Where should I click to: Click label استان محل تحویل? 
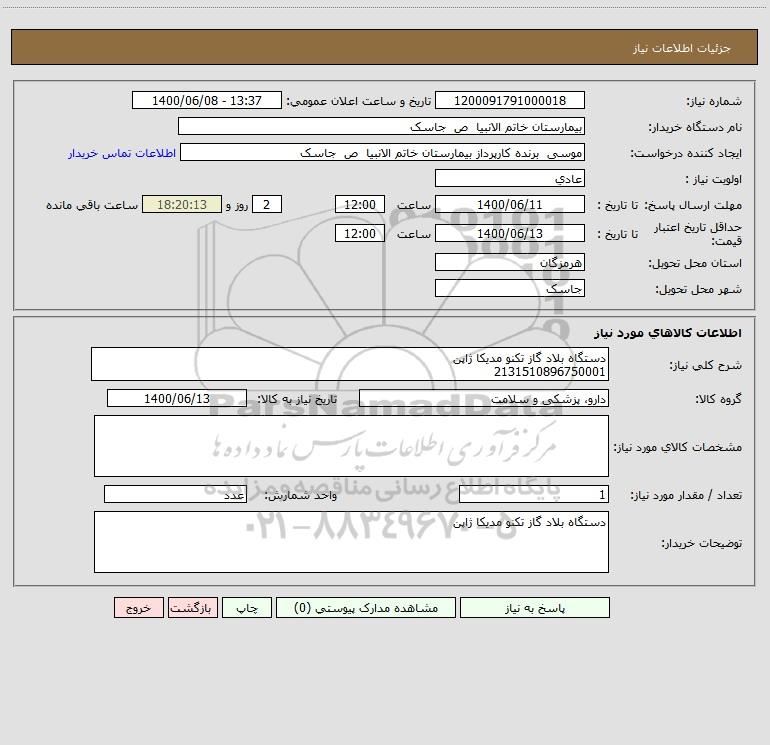tap(695, 263)
